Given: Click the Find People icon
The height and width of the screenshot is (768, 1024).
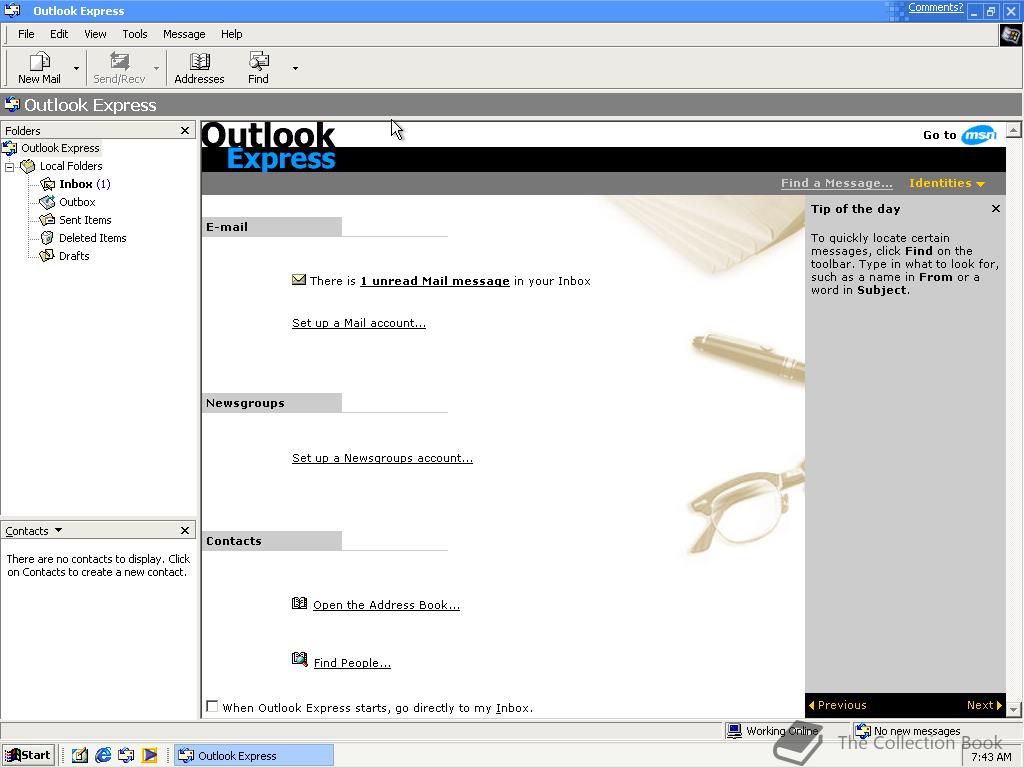Looking at the screenshot, I should click(x=299, y=659).
